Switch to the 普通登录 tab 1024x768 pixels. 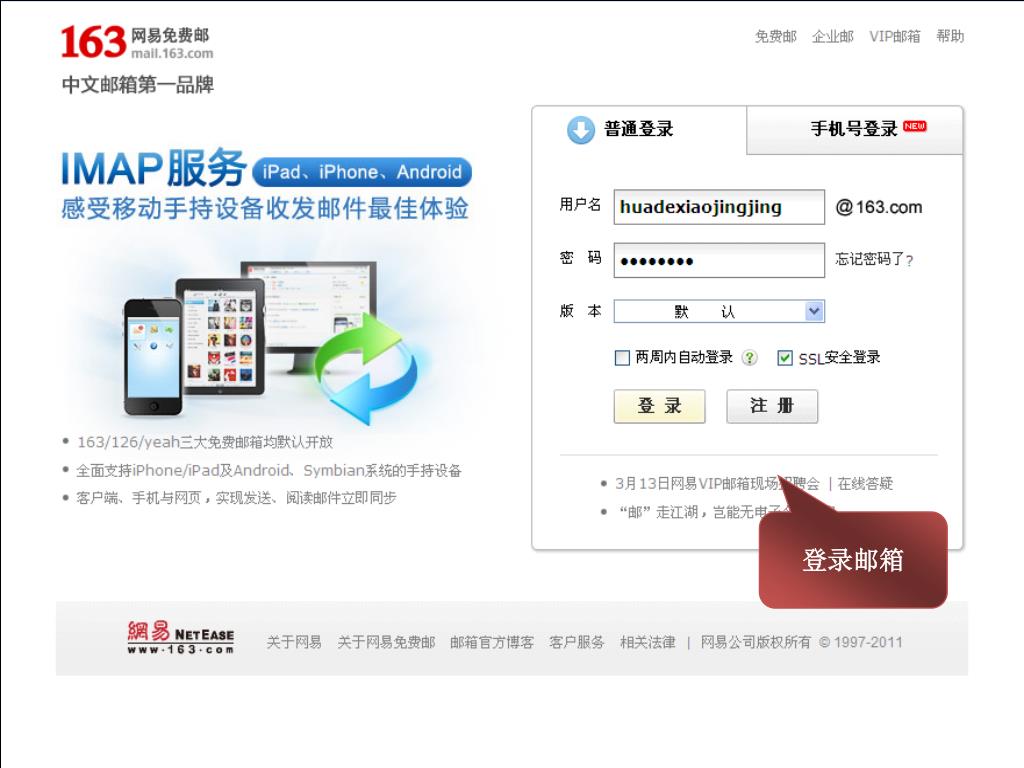click(x=639, y=129)
